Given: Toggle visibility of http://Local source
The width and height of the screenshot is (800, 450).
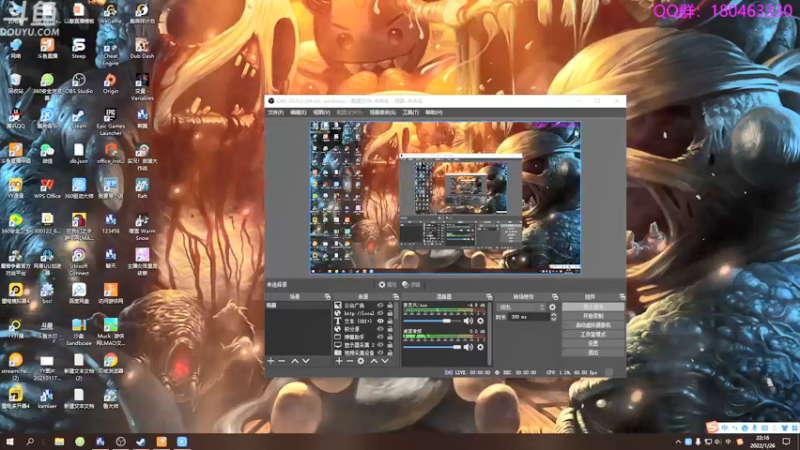Looking at the screenshot, I should pos(380,313).
